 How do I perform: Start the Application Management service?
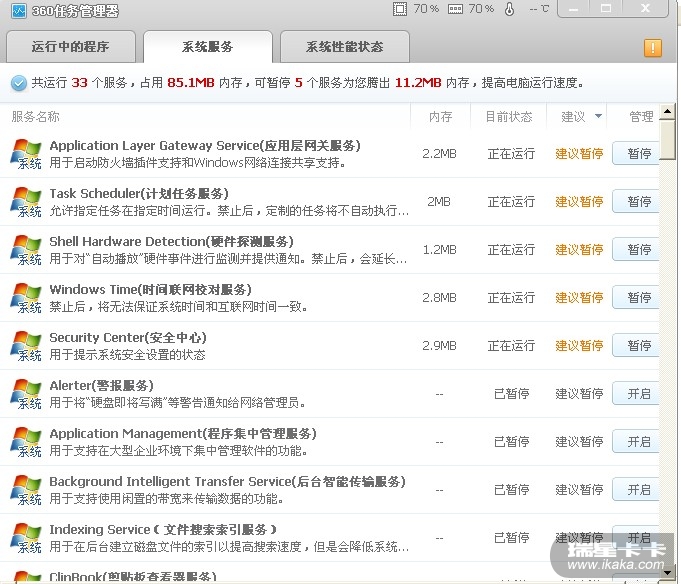(x=636, y=442)
